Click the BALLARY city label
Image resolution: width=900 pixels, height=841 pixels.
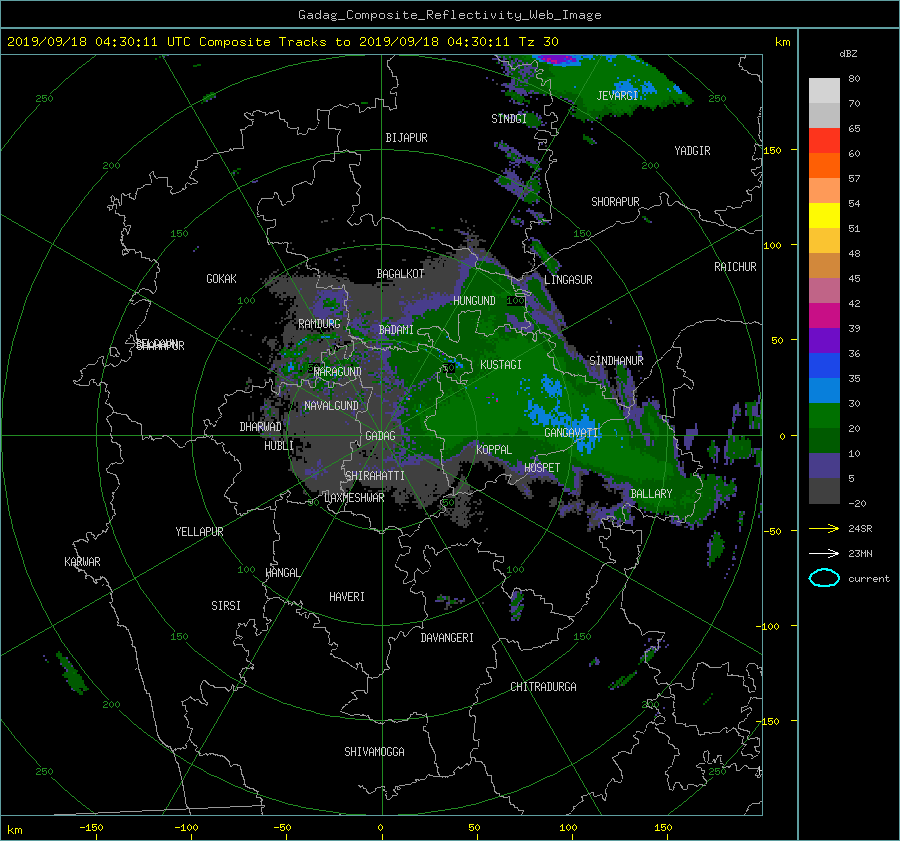pyautogui.click(x=651, y=494)
